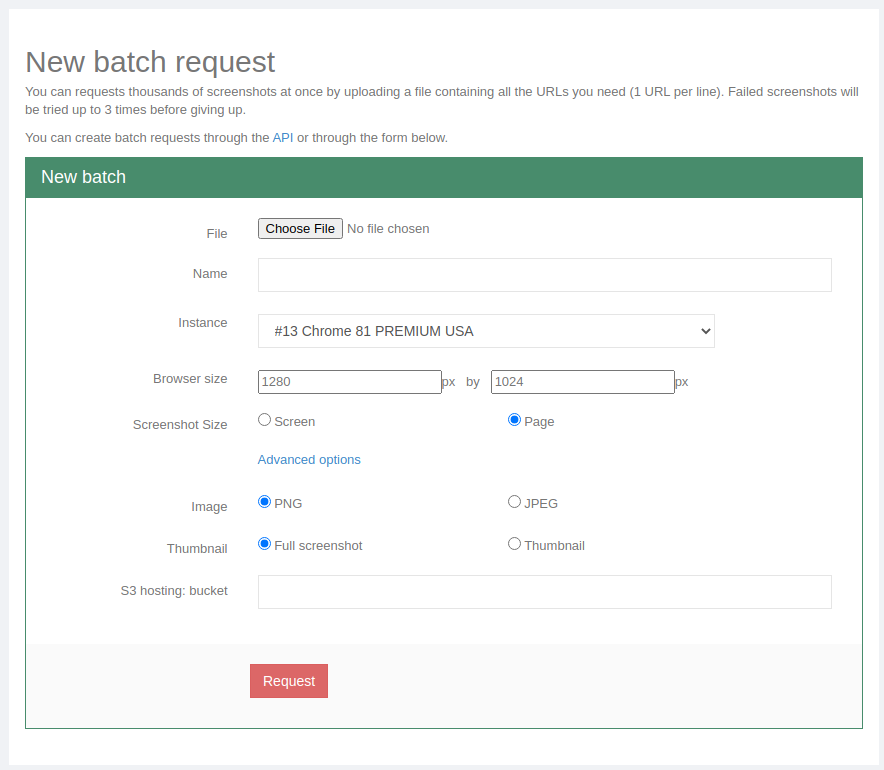This screenshot has width=884, height=770.
Task: Click the browser width field showing 1280
Action: [349, 381]
